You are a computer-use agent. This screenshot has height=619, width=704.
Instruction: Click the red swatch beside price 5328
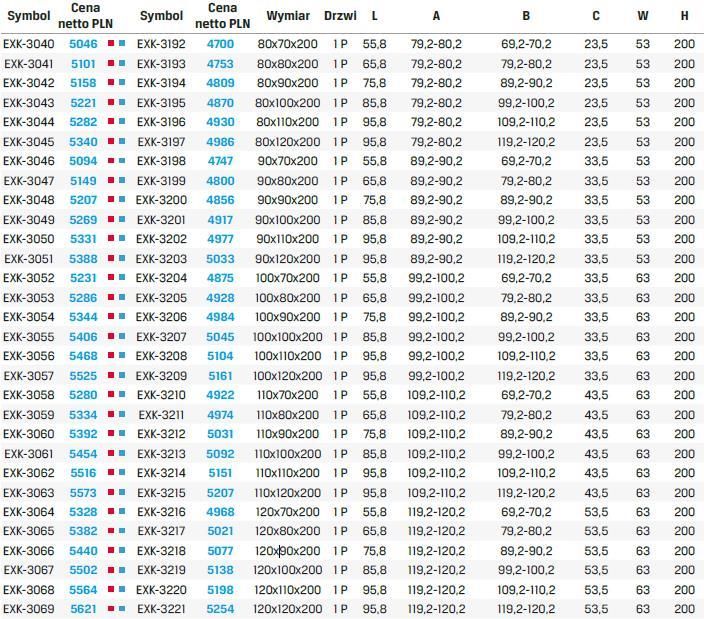point(111,512)
